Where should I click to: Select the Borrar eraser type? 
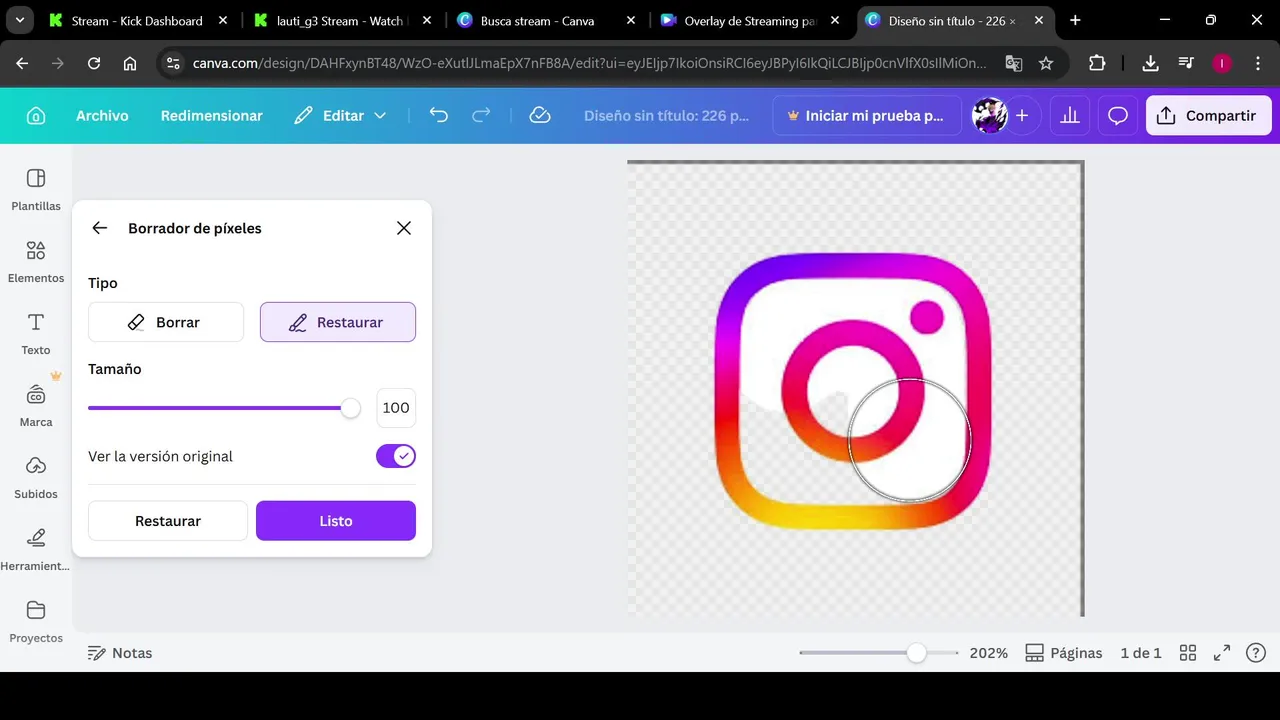tap(166, 322)
